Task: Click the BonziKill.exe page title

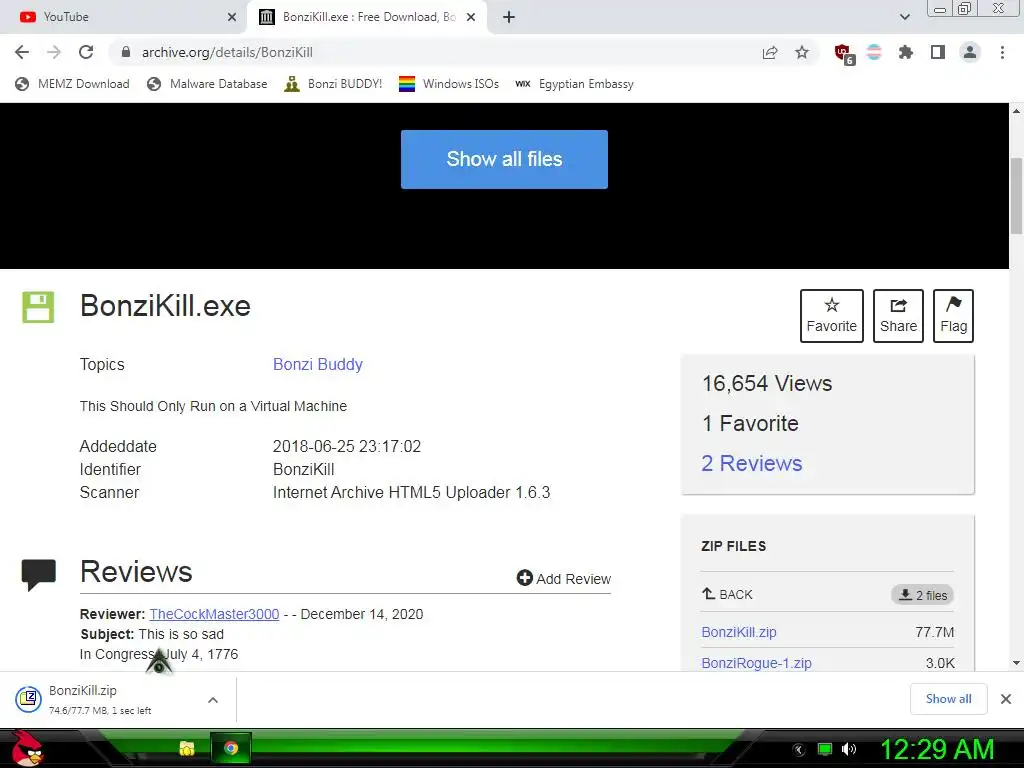Action: point(165,306)
